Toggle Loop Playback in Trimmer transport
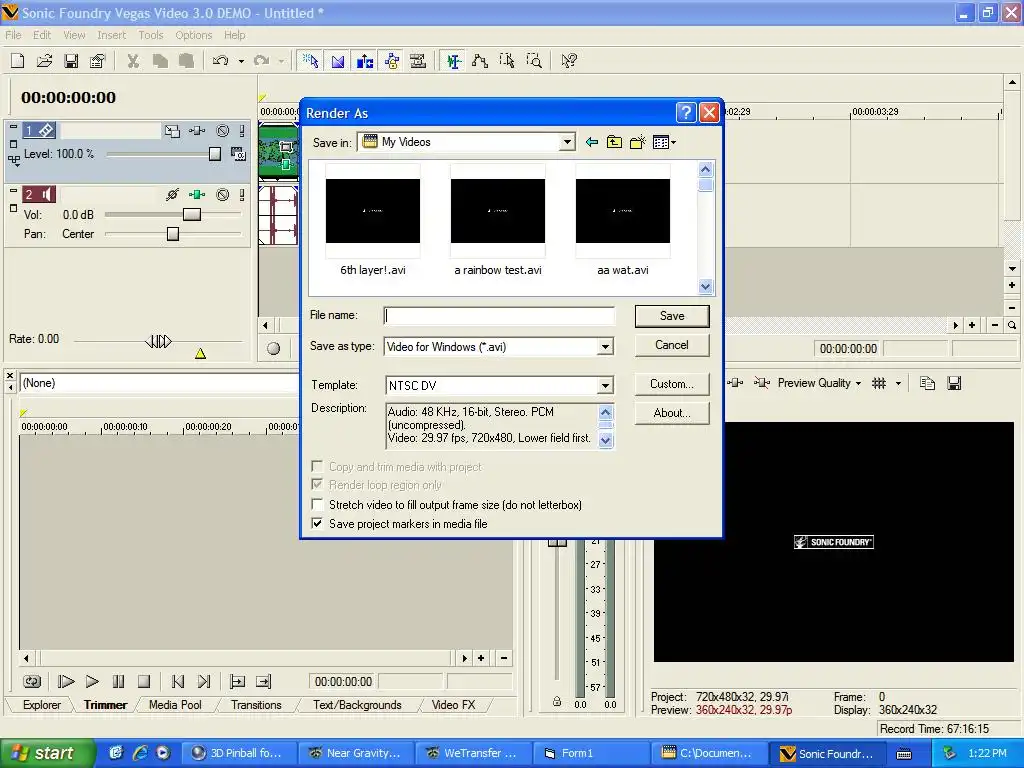 32,682
